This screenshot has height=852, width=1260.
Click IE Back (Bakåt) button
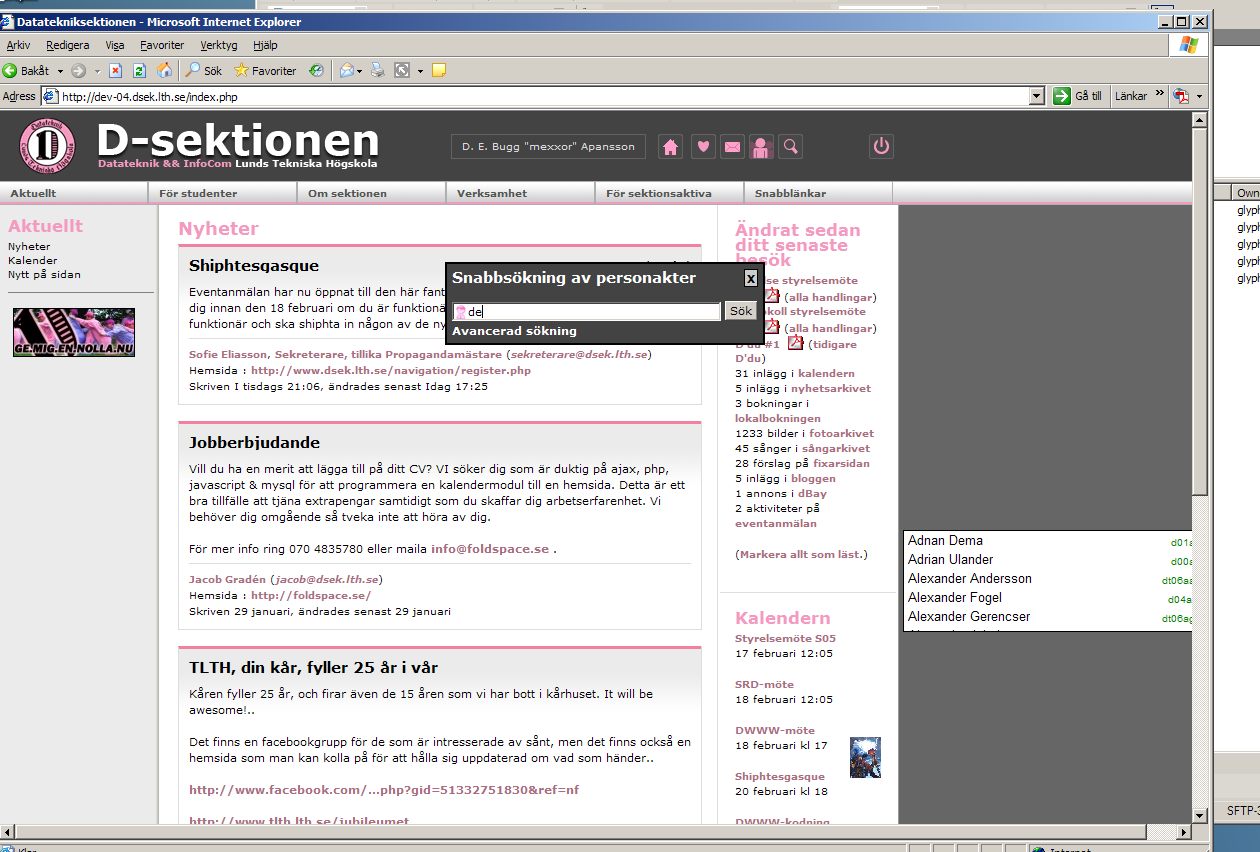pos(27,71)
